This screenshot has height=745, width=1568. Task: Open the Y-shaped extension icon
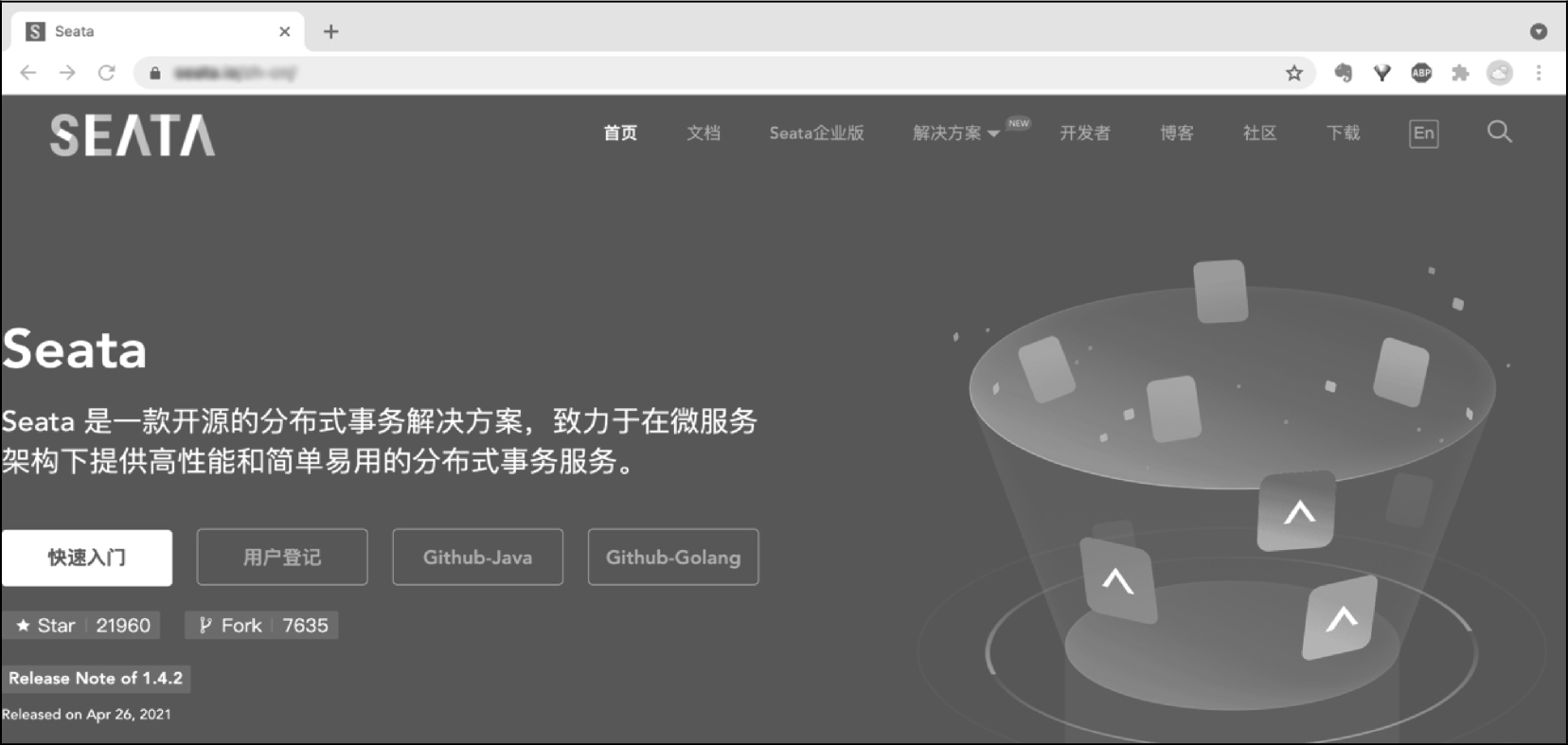(1382, 73)
